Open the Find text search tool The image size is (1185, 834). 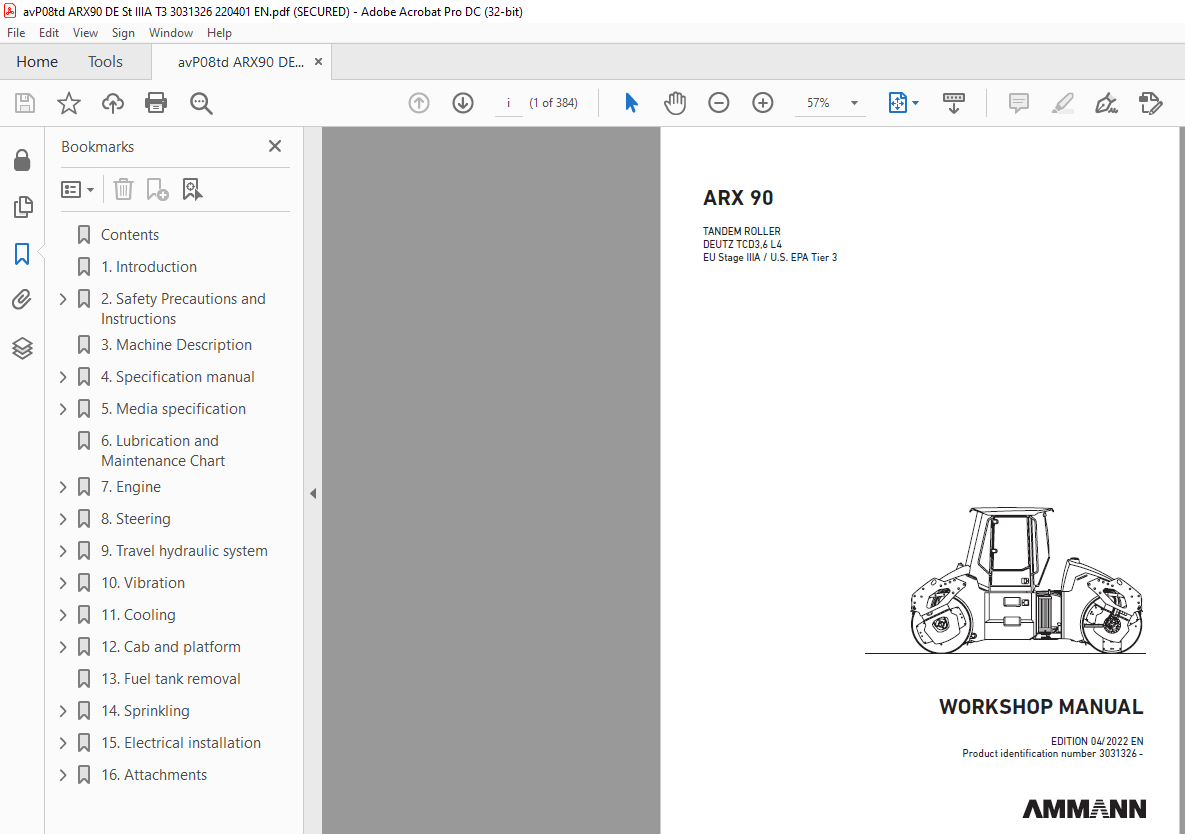[x=201, y=103]
